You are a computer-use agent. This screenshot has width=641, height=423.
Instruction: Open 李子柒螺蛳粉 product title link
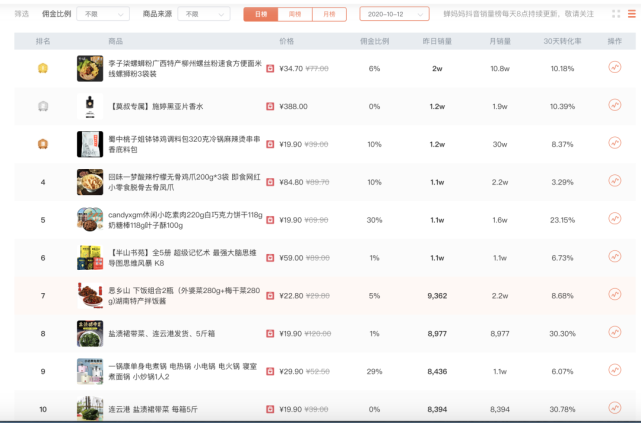click(185, 69)
